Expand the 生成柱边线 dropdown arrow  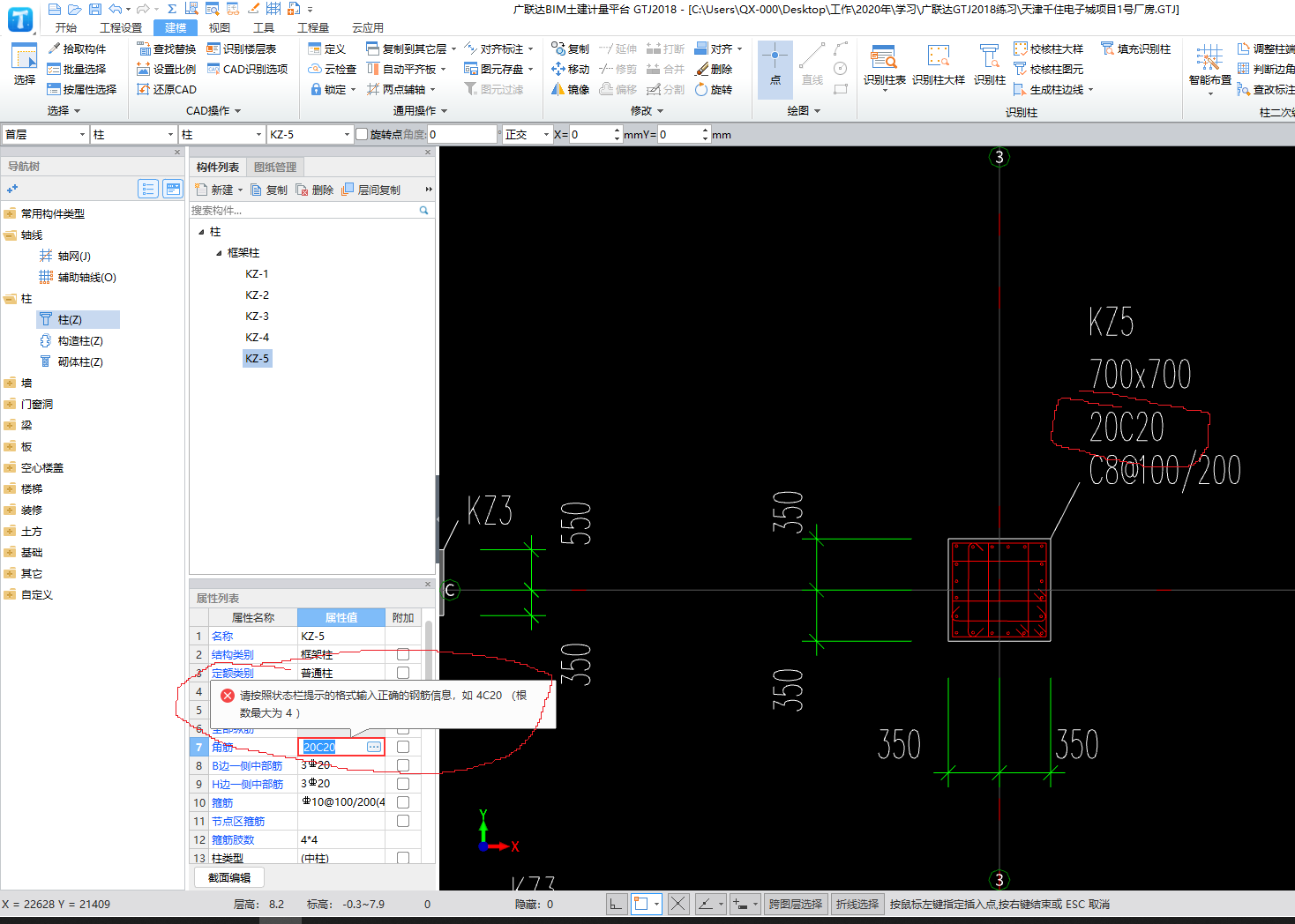click(1090, 89)
